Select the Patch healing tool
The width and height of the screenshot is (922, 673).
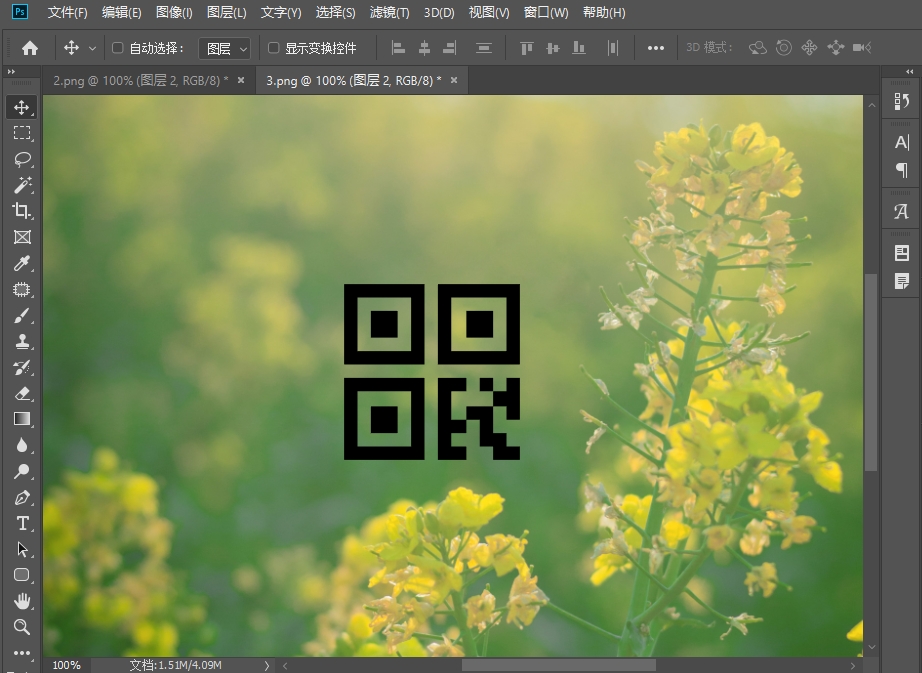[x=22, y=289]
